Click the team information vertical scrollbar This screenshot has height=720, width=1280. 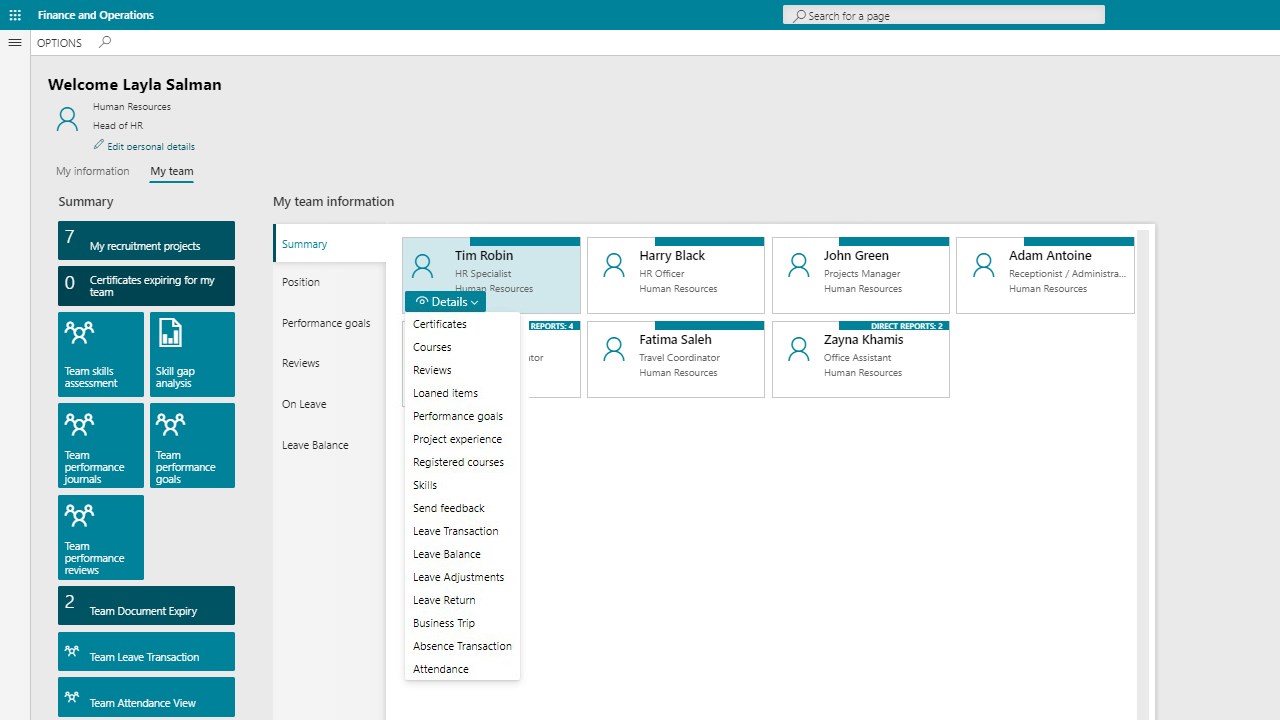click(1144, 475)
